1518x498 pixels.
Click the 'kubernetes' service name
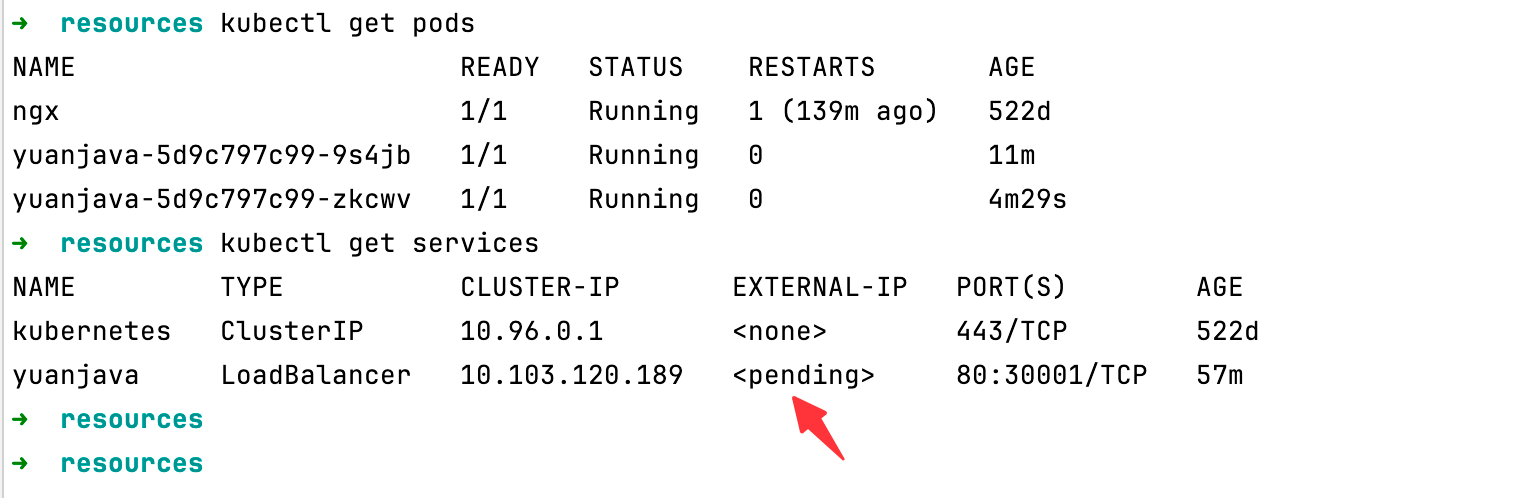click(x=92, y=332)
